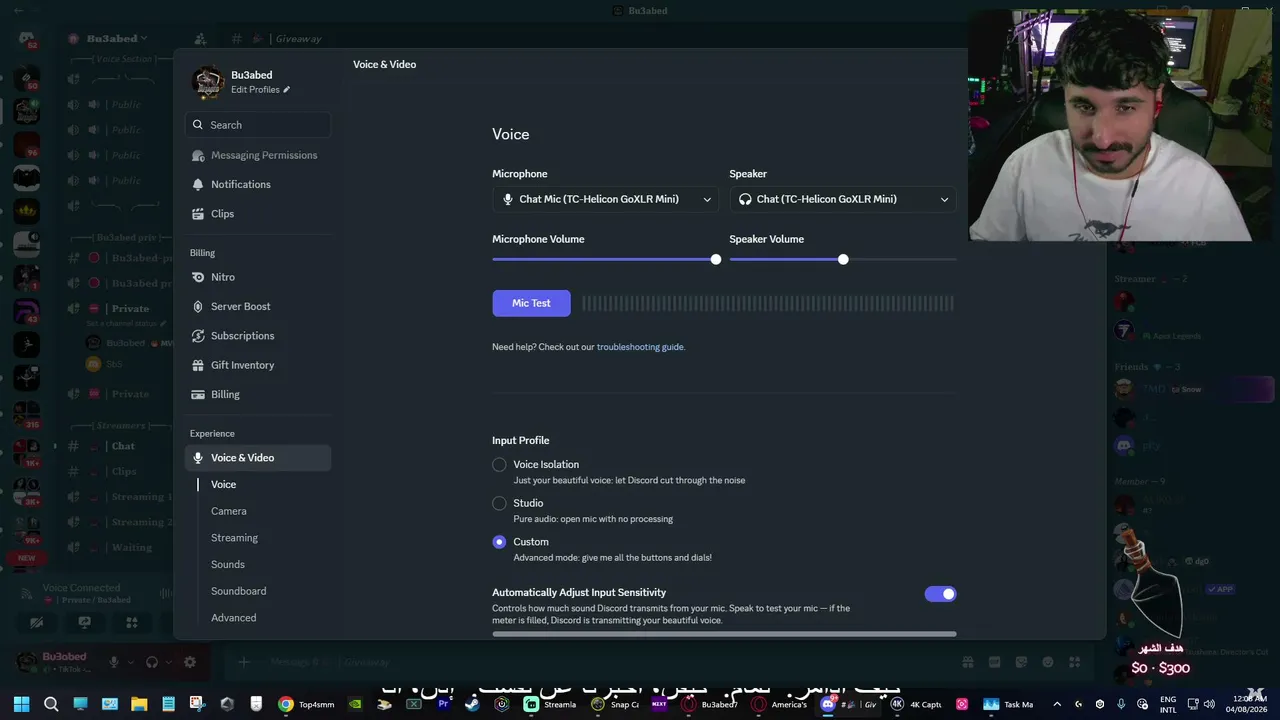Click the Bu3abed profile avatar in settings
1280x720 pixels.
coord(208,82)
